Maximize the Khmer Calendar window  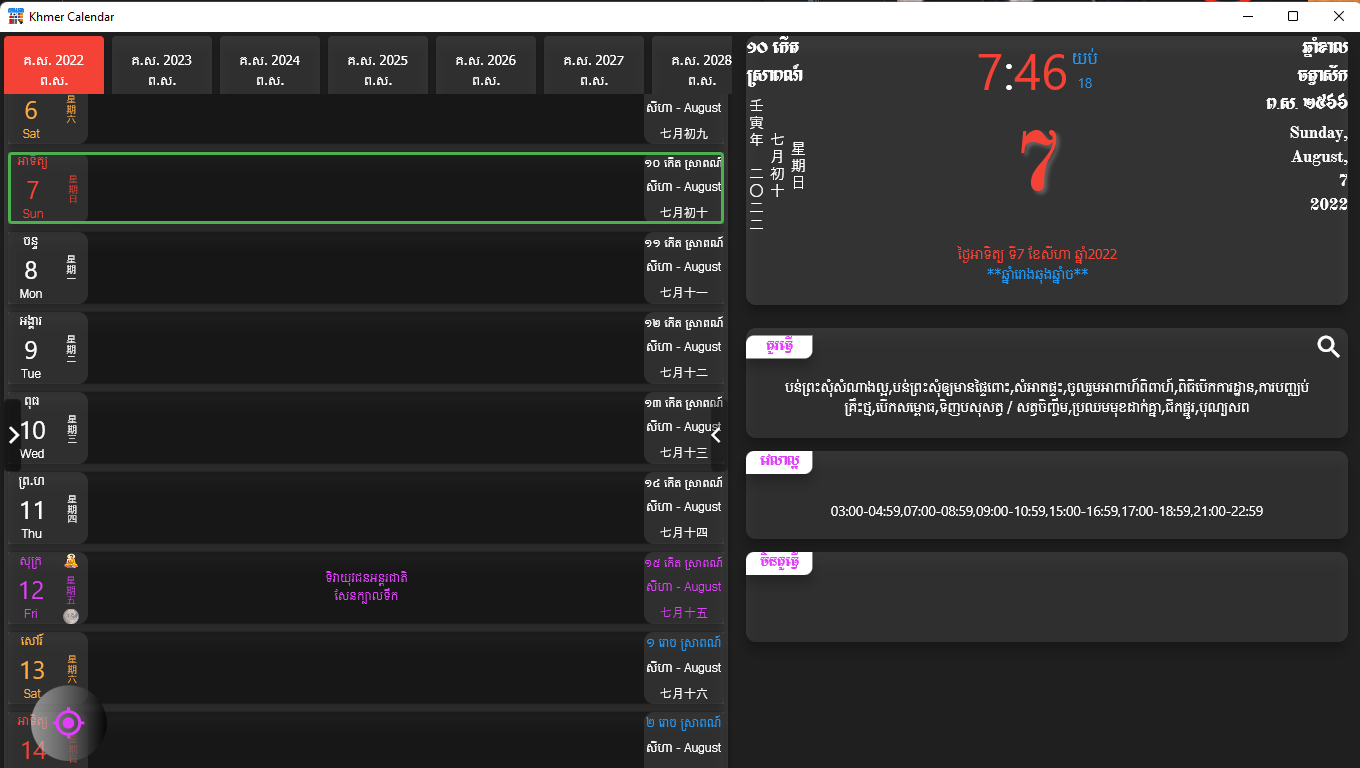coord(1293,16)
